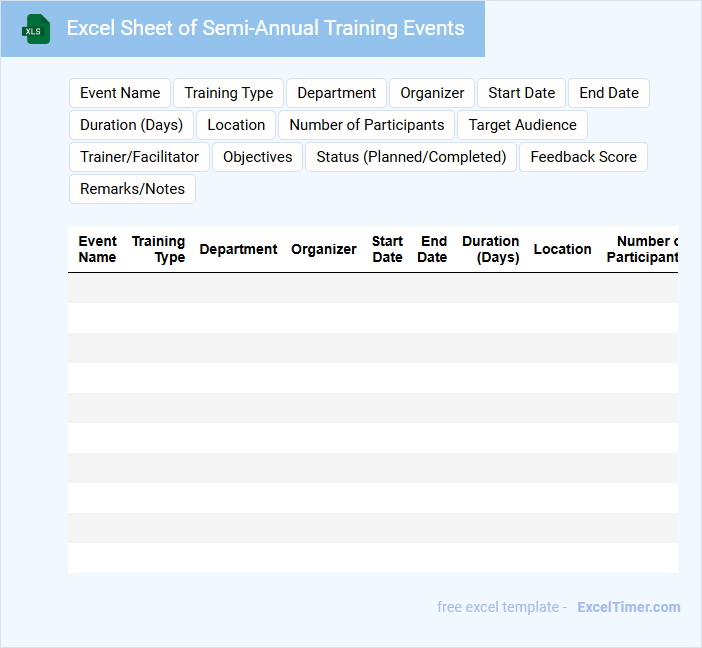
Task: Select the Training Type tag
Action: tap(229, 93)
